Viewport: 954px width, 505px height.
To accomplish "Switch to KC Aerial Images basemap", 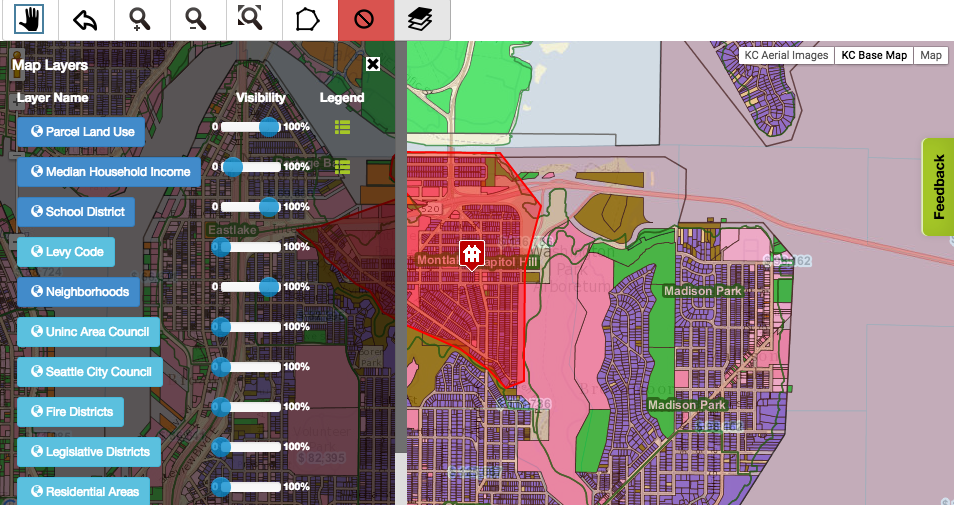I will pos(786,56).
